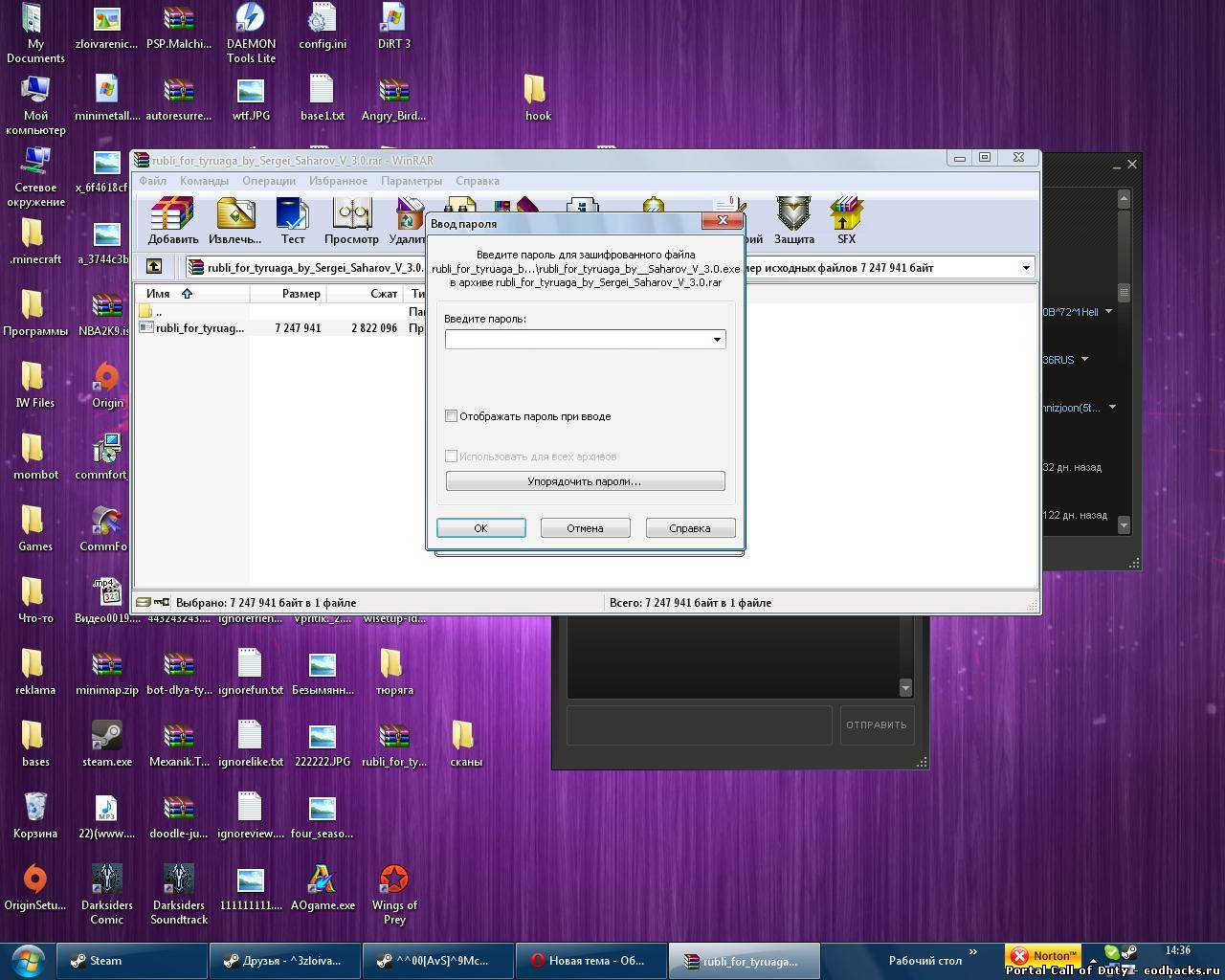The height and width of the screenshot is (980, 1225).
Task: Click the OK button in password dialog
Action: pyautogui.click(x=480, y=528)
